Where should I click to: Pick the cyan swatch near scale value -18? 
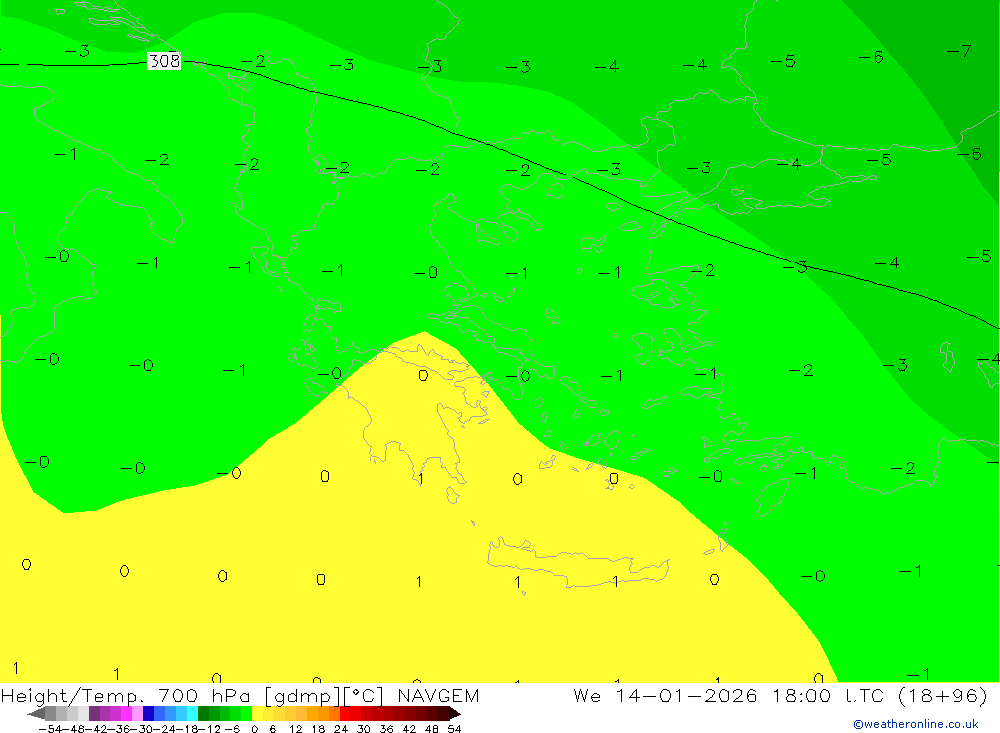pos(192,714)
